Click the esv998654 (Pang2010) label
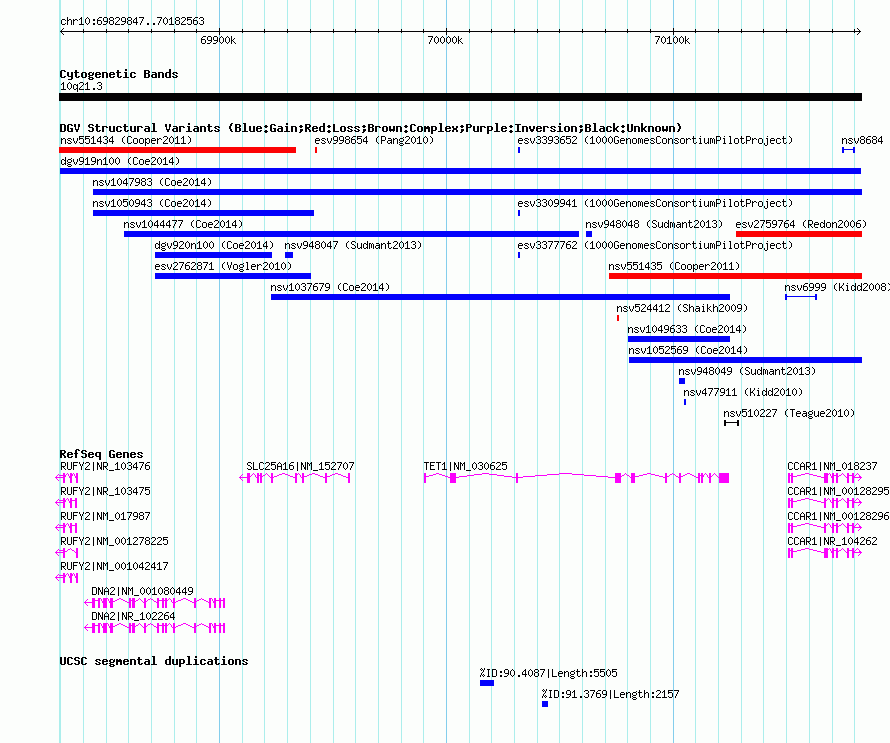Screen dimensions: 890x743 [374, 140]
